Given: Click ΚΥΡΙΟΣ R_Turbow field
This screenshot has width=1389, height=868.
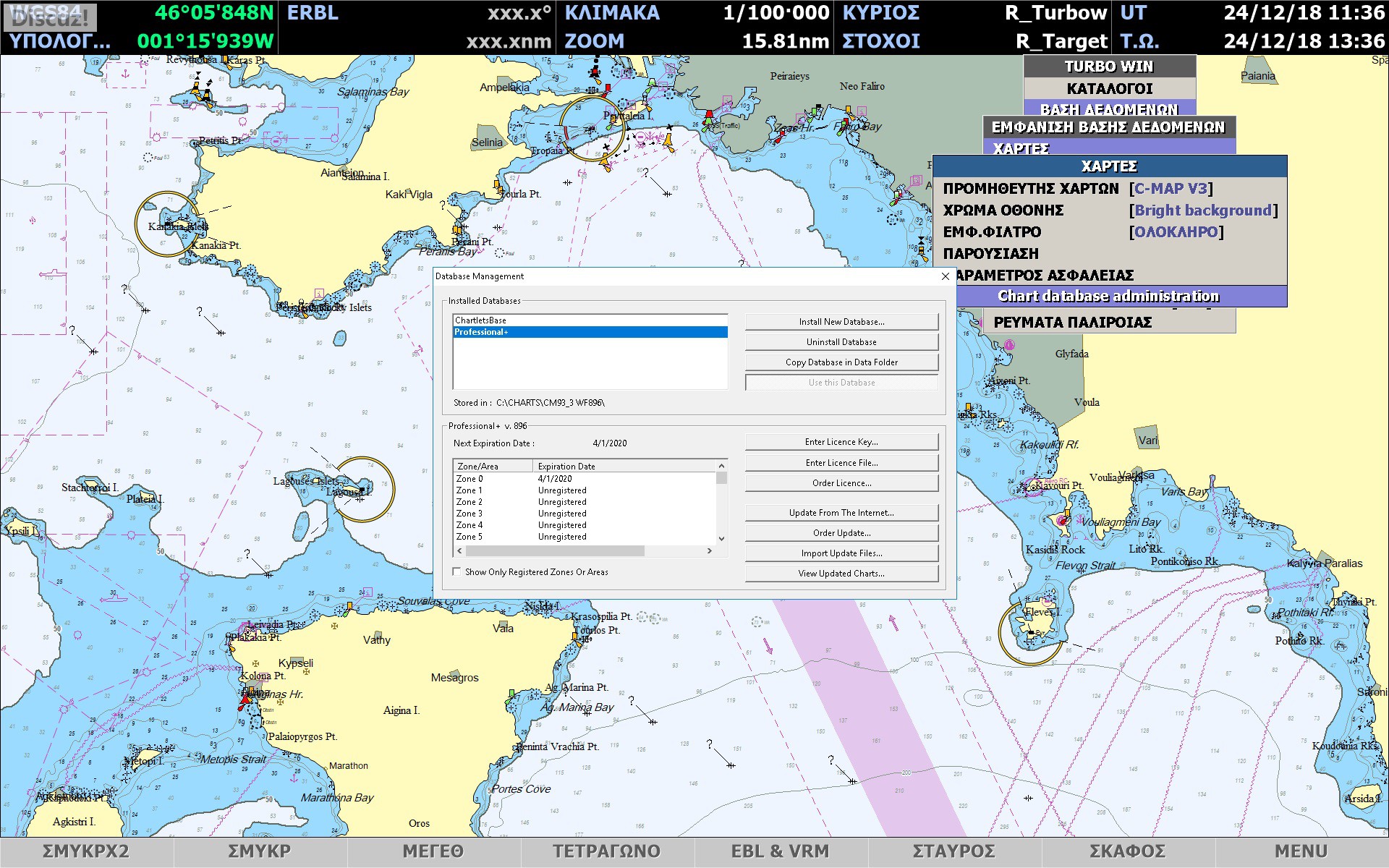Looking at the screenshot, I should click(974, 13).
